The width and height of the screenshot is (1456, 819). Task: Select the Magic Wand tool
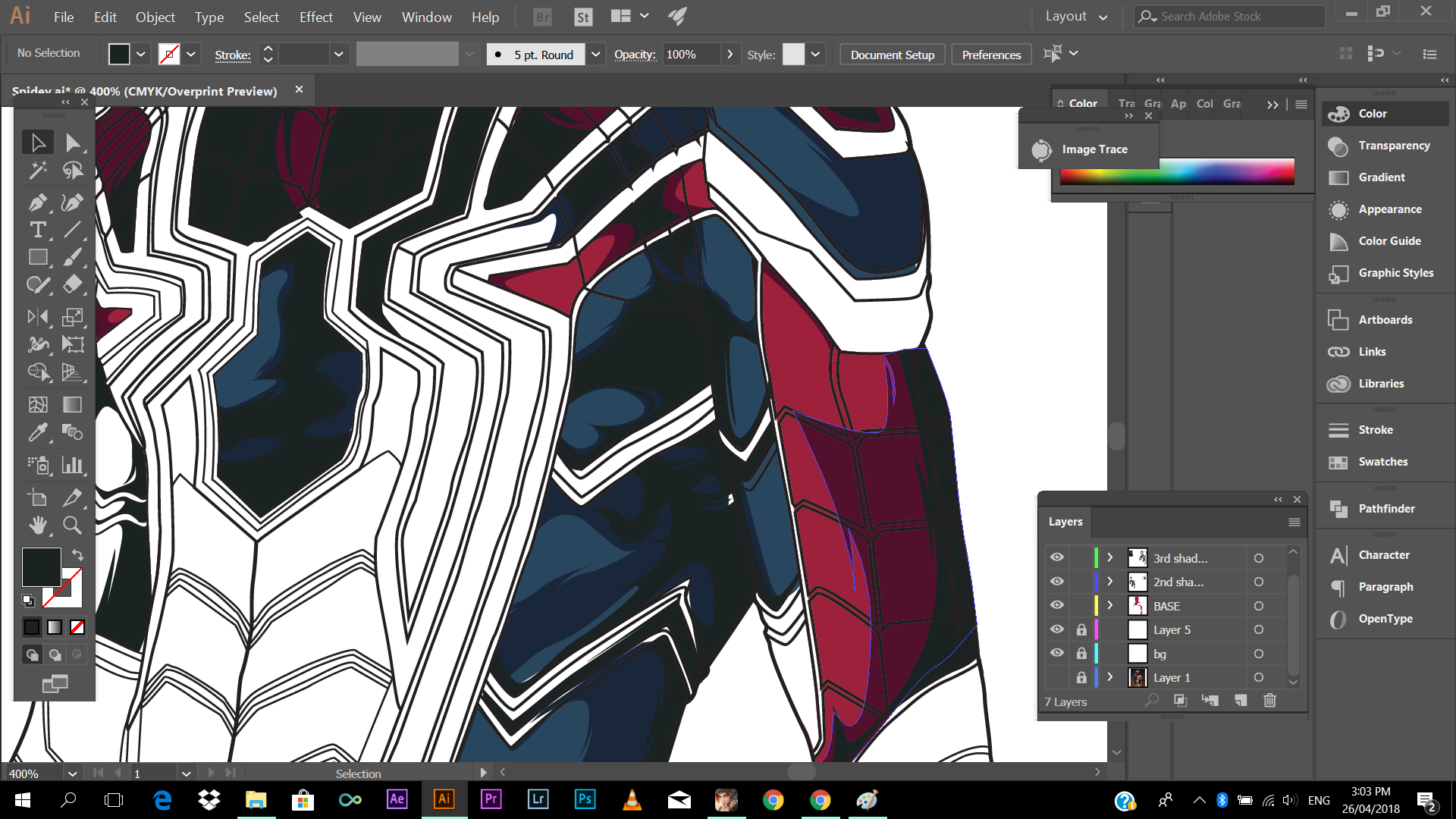point(38,171)
